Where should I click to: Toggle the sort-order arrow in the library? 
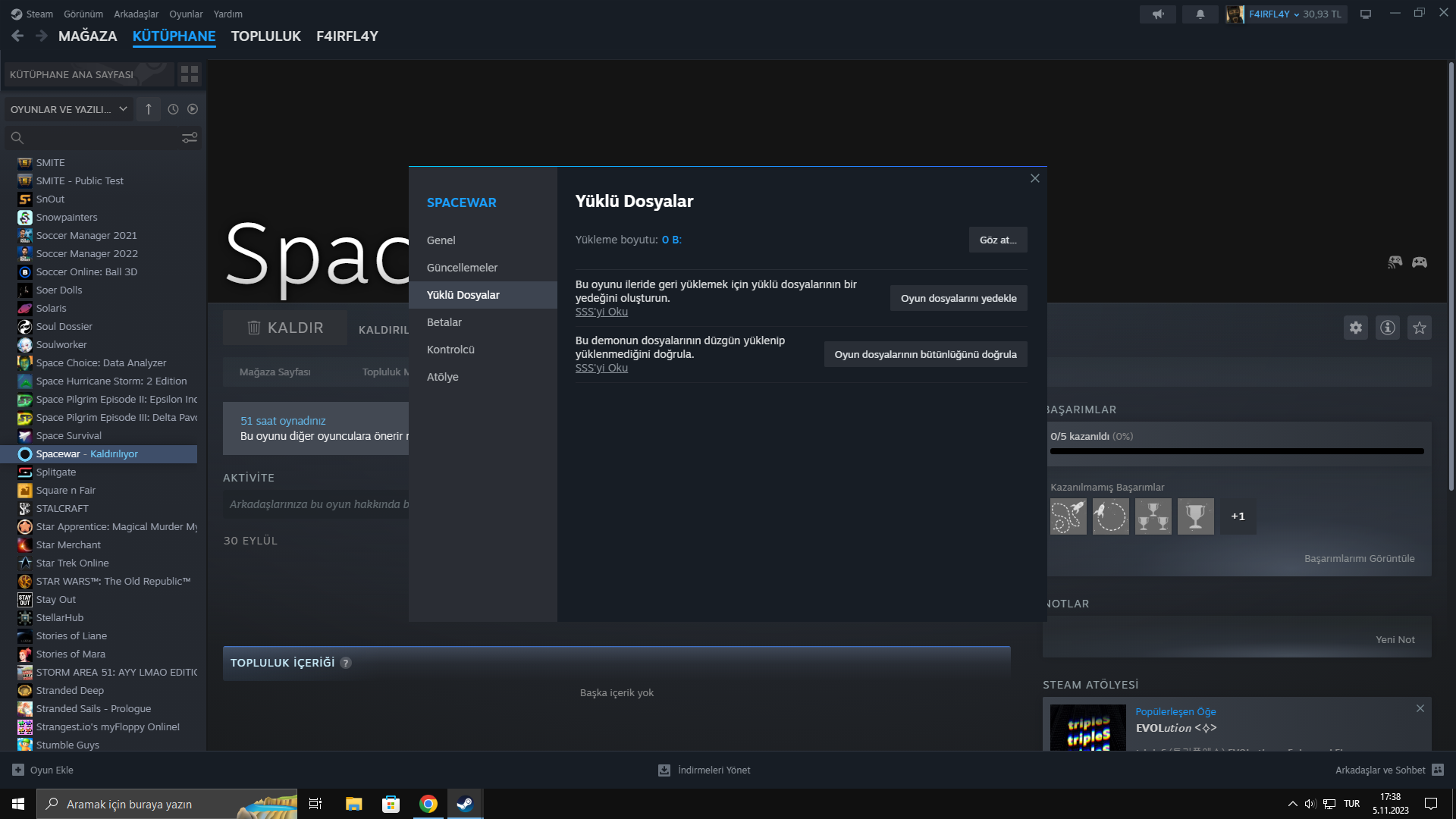[x=149, y=109]
